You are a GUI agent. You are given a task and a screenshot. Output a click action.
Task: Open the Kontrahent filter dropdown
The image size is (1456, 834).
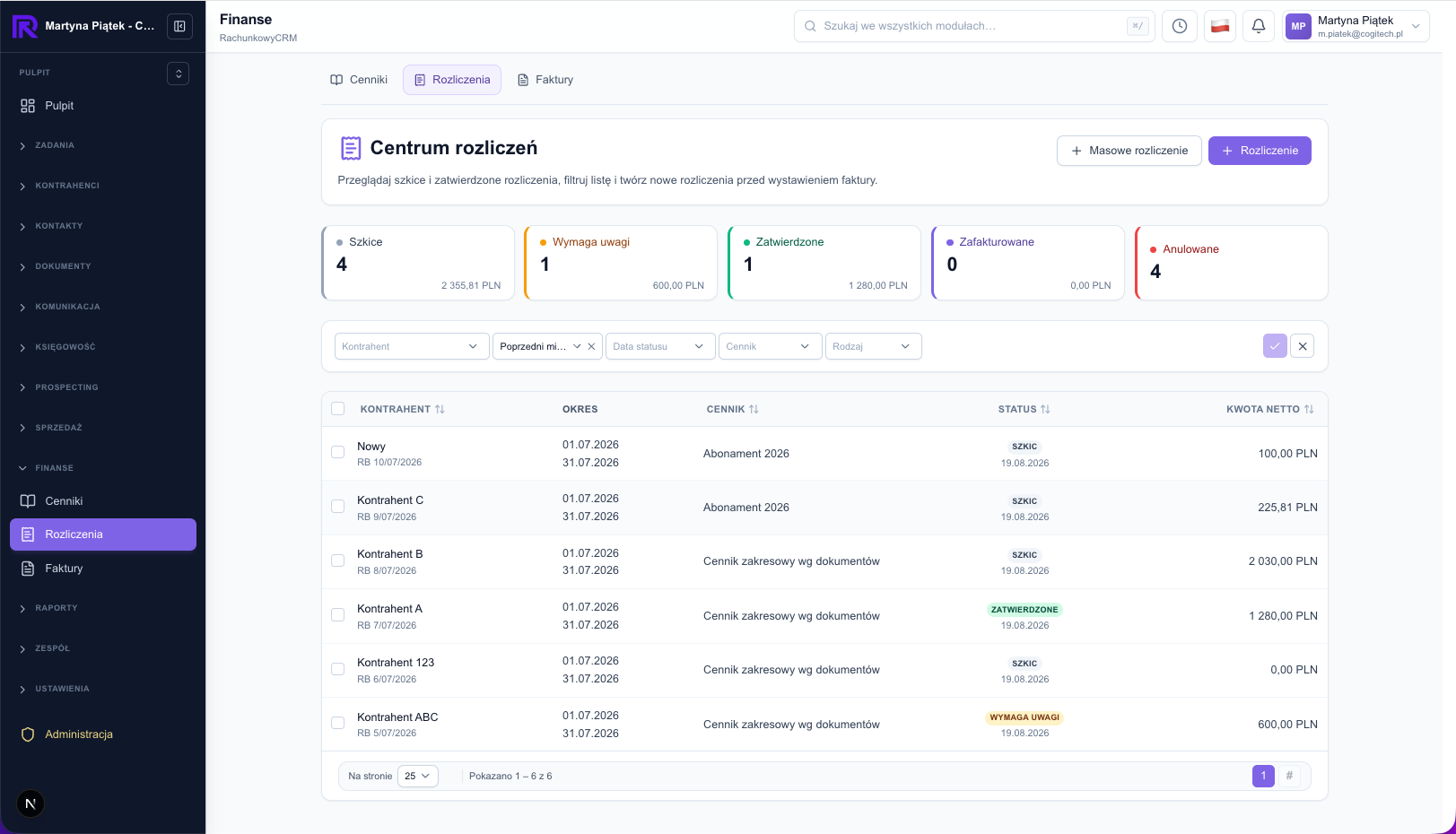412,346
